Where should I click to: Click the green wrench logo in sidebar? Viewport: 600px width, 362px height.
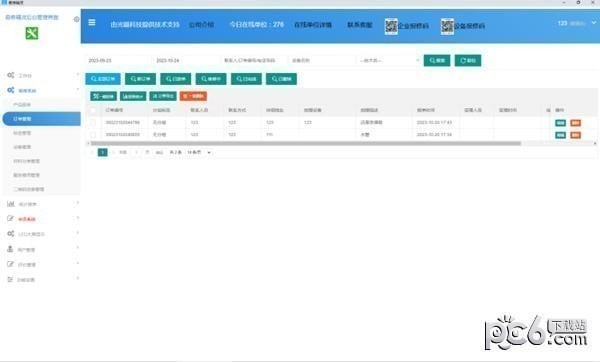[32, 33]
